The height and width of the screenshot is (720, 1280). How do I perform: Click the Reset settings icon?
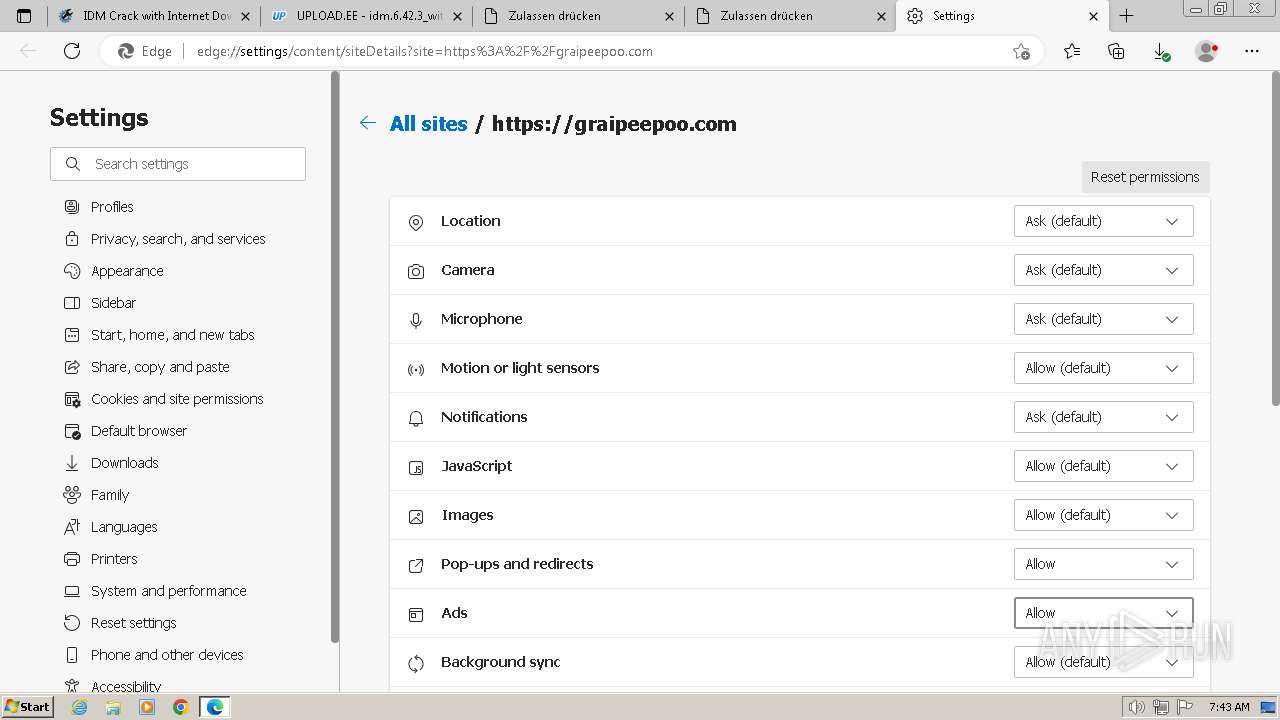[x=72, y=623]
